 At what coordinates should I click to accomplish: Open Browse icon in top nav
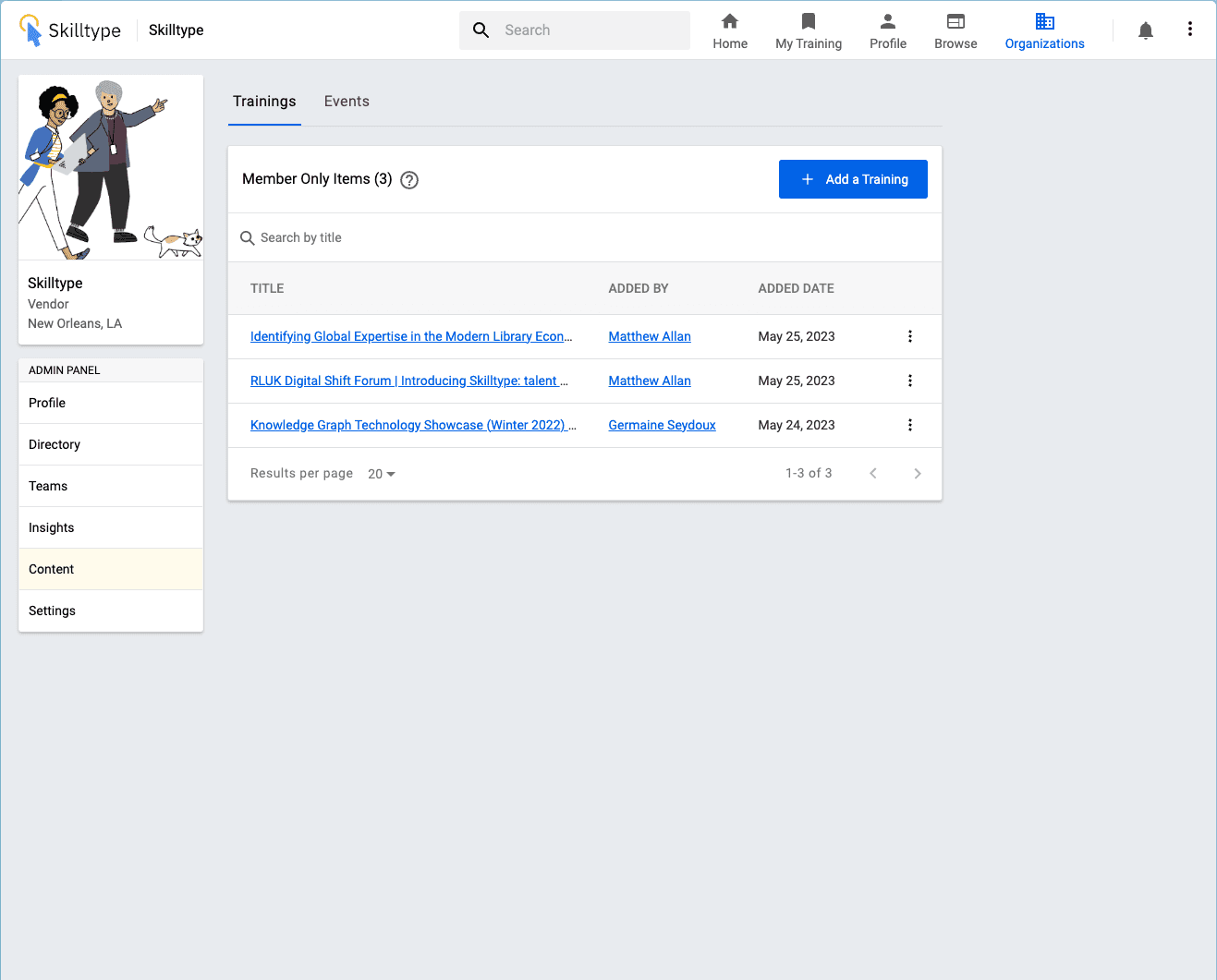point(955,21)
